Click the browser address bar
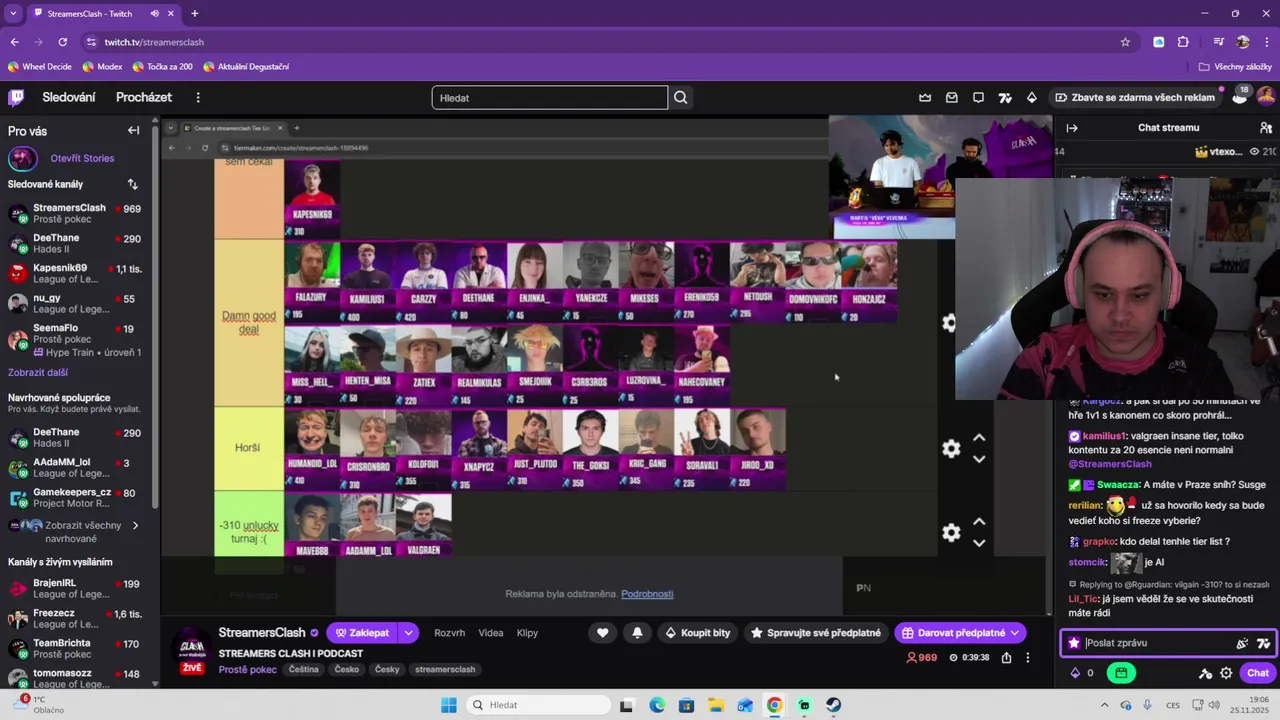Screen dimensions: 1280x720 click(600, 42)
